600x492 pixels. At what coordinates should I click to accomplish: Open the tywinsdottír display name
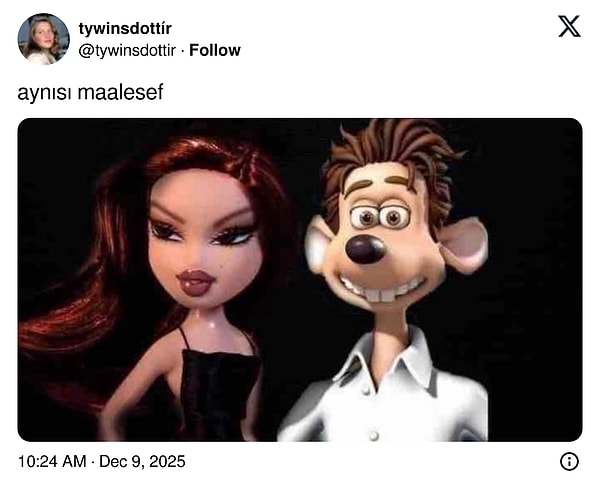coord(125,28)
